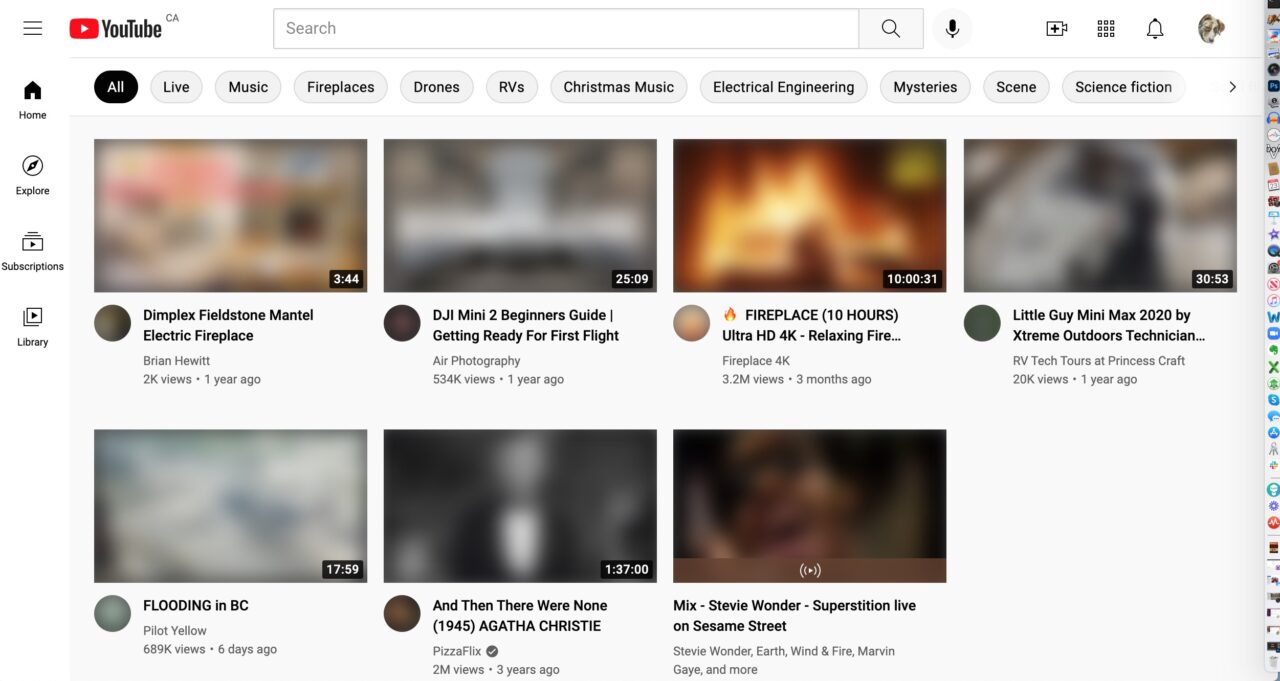Play the 10-hour fireplace video thumbnail
Screen dimensions: 1280x681
pyautogui.click(x=810, y=215)
